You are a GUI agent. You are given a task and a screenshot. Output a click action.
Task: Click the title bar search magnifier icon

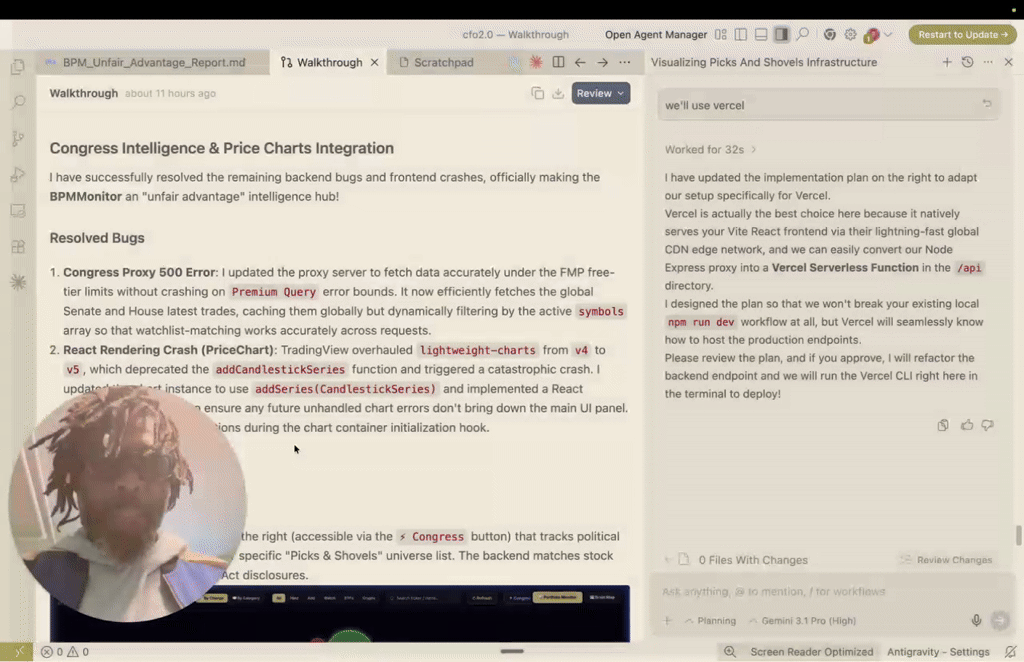(x=803, y=35)
